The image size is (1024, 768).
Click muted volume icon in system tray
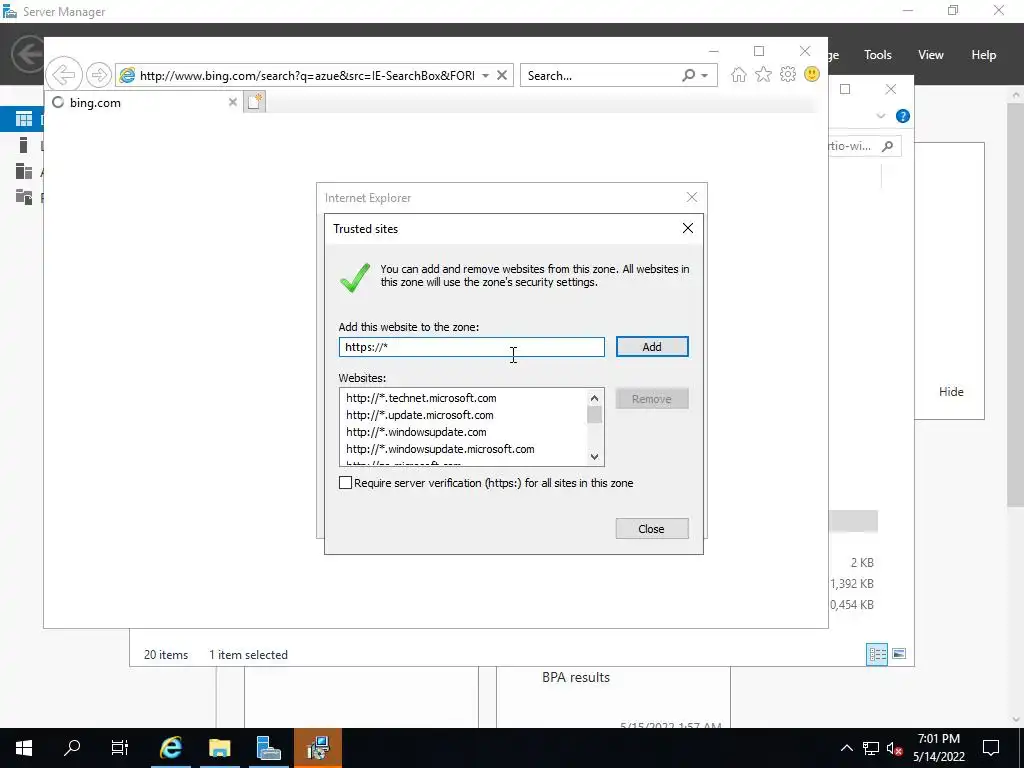click(x=895, y=748)
